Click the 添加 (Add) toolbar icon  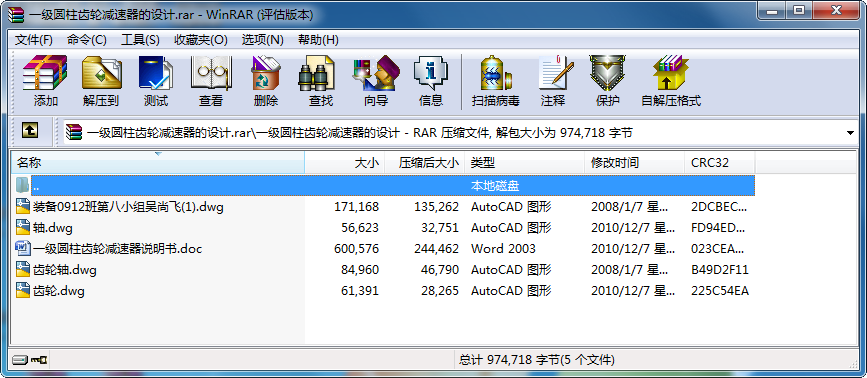45,81
